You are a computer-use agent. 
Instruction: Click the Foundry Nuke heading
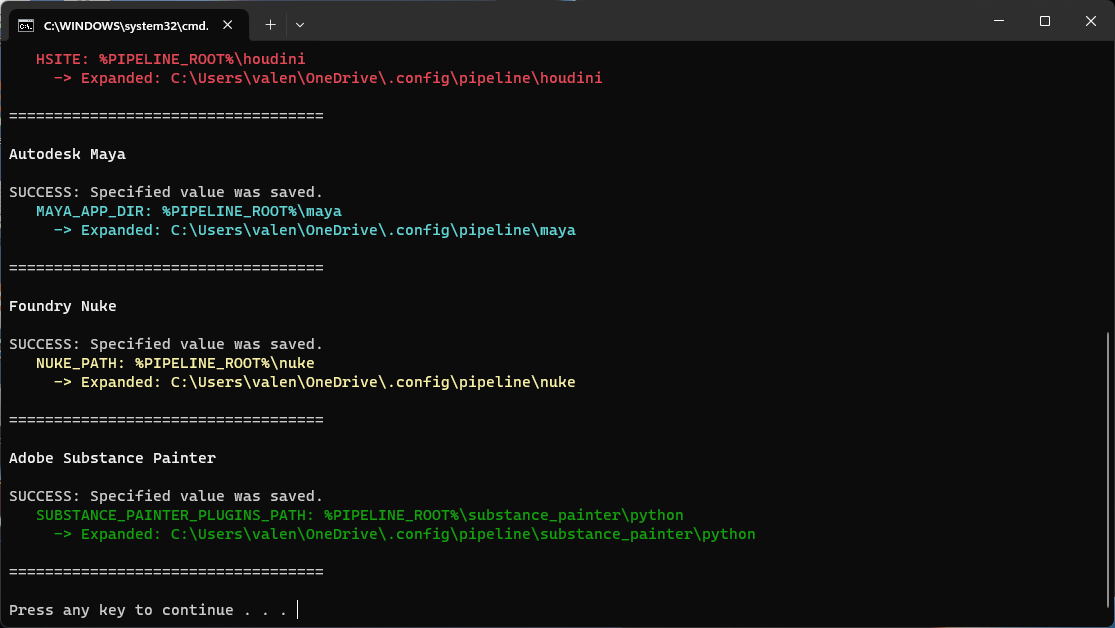tap(63, 306)
